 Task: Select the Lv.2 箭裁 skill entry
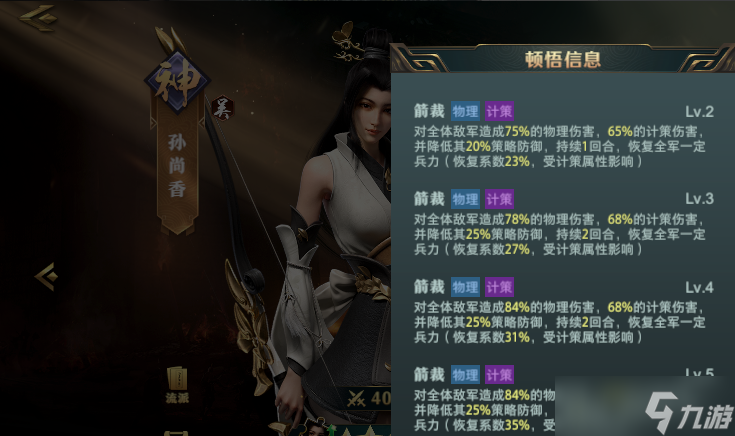pos(563,135)
